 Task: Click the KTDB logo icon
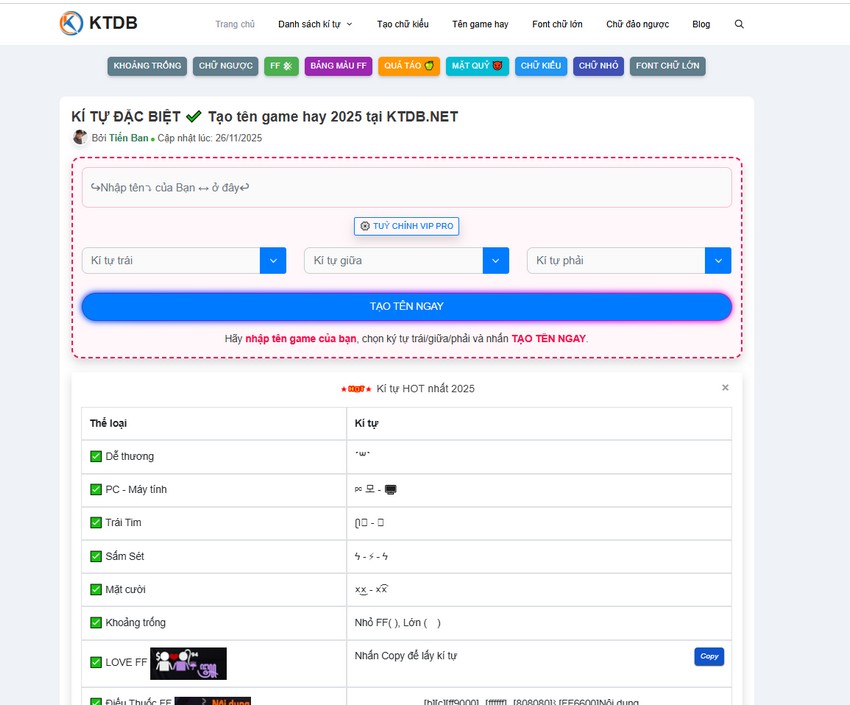(x=71, y=23)
